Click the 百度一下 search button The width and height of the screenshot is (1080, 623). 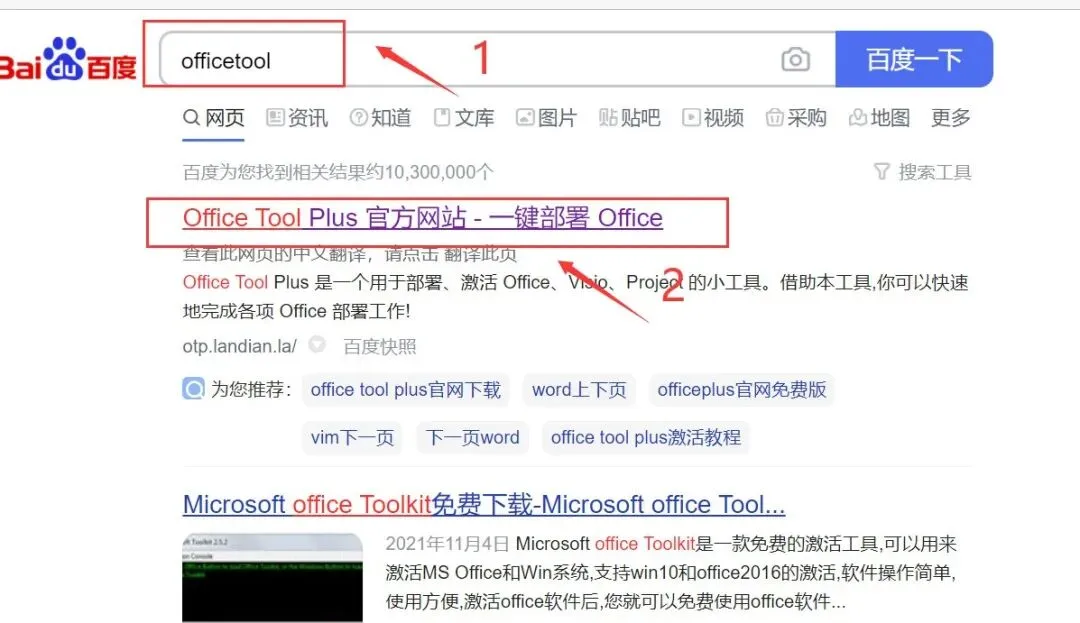pos(914,59)
